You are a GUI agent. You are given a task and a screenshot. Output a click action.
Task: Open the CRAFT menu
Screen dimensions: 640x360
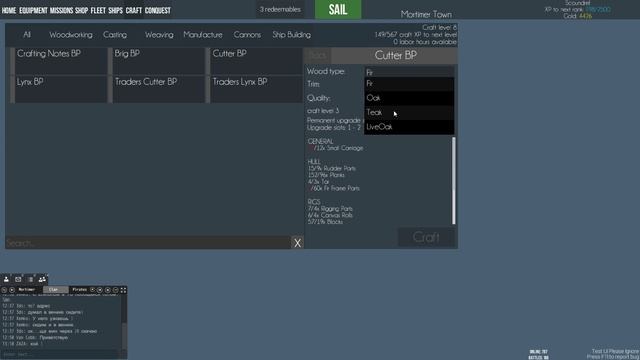coord(133,10)
